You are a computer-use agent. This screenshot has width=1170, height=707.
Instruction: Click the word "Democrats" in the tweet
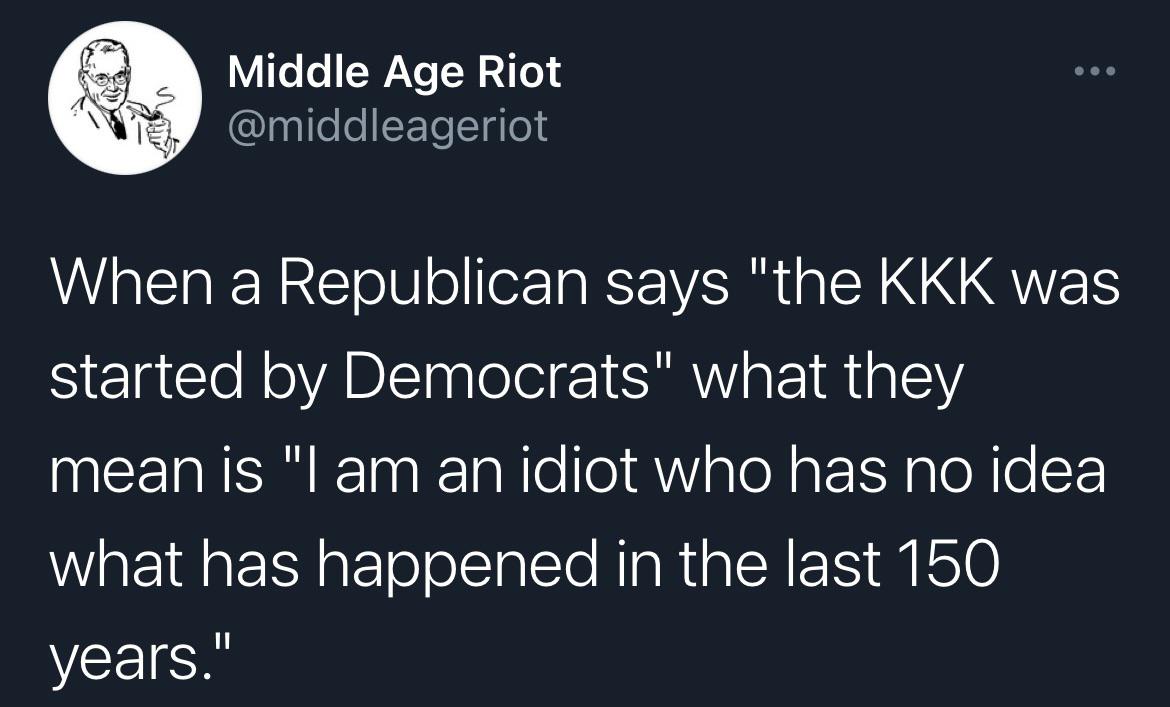[x=497, y=377]
